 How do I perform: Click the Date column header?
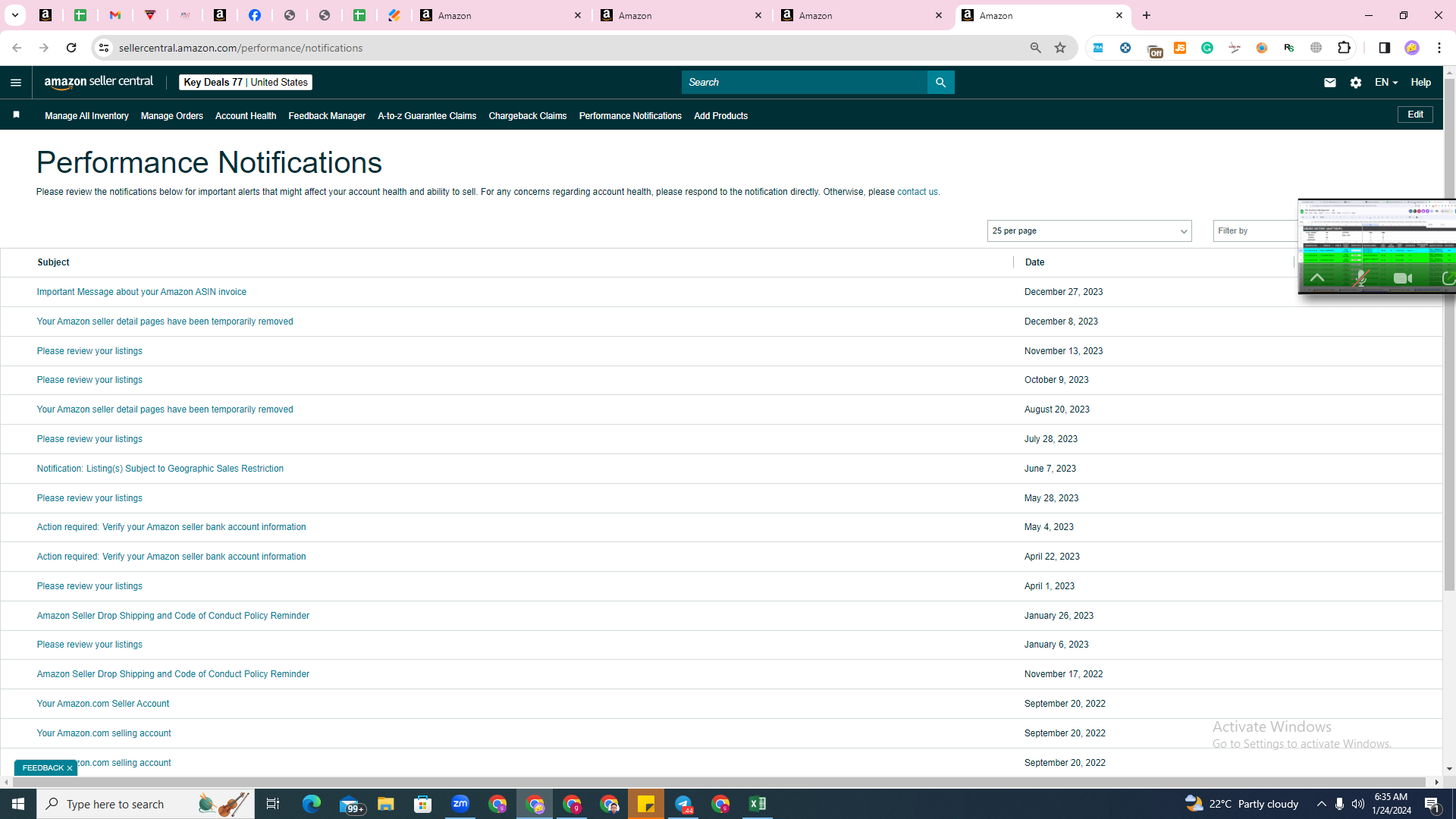(x=1034, y=262)
